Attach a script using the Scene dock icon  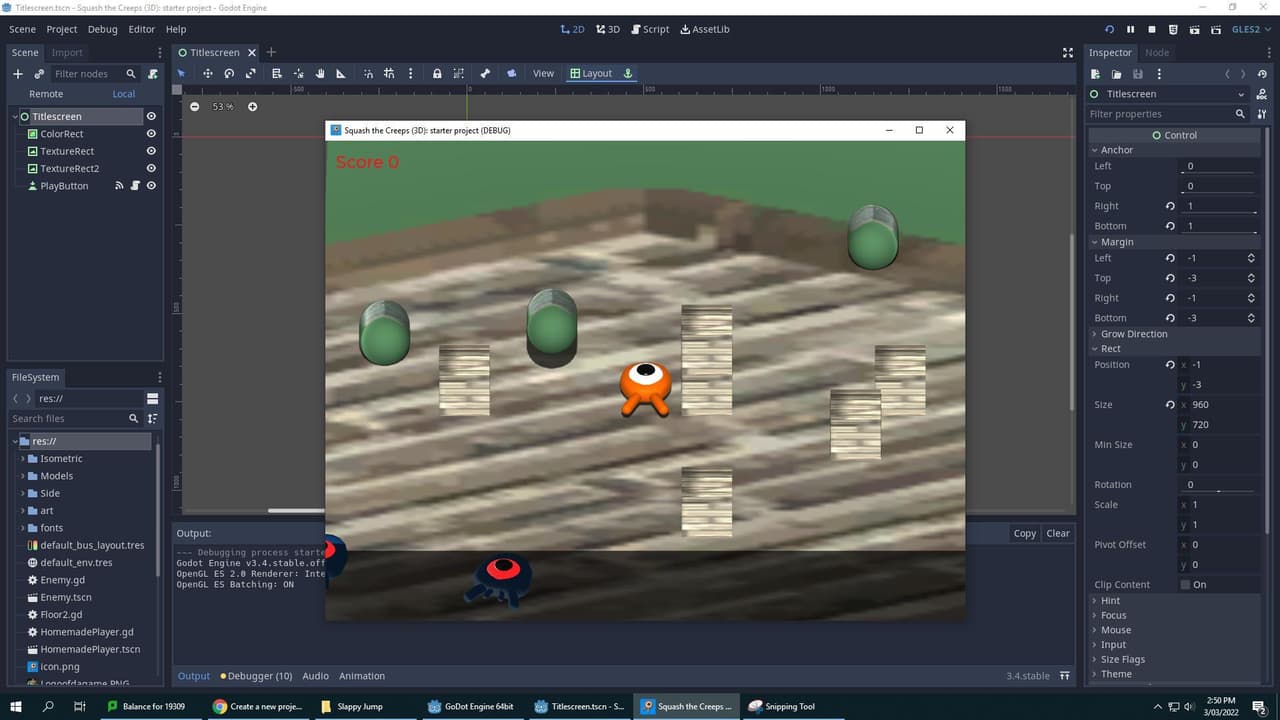pyautogui.click(x=152, y=74)
